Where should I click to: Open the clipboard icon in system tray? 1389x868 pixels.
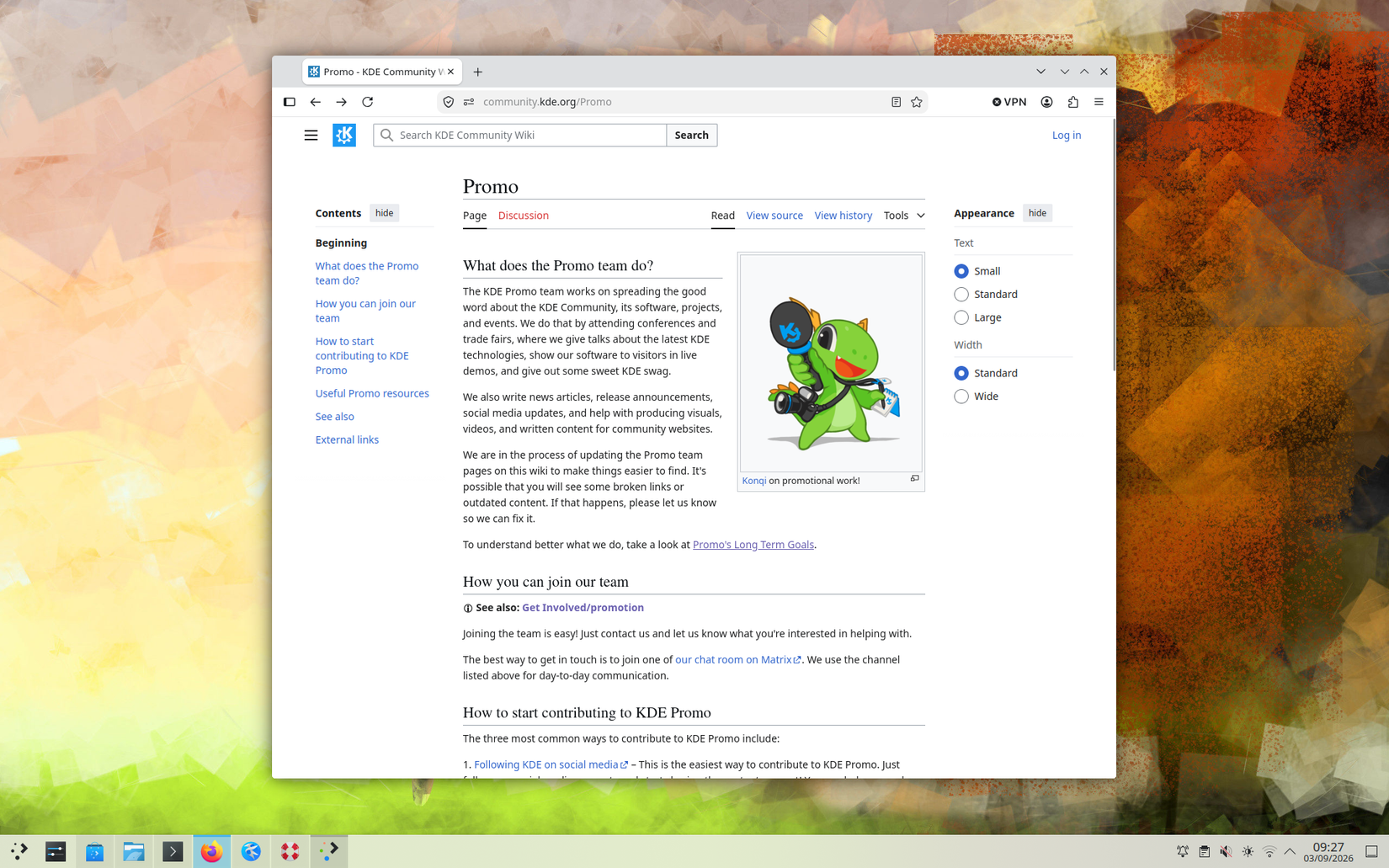click(x=1205, y=851)
